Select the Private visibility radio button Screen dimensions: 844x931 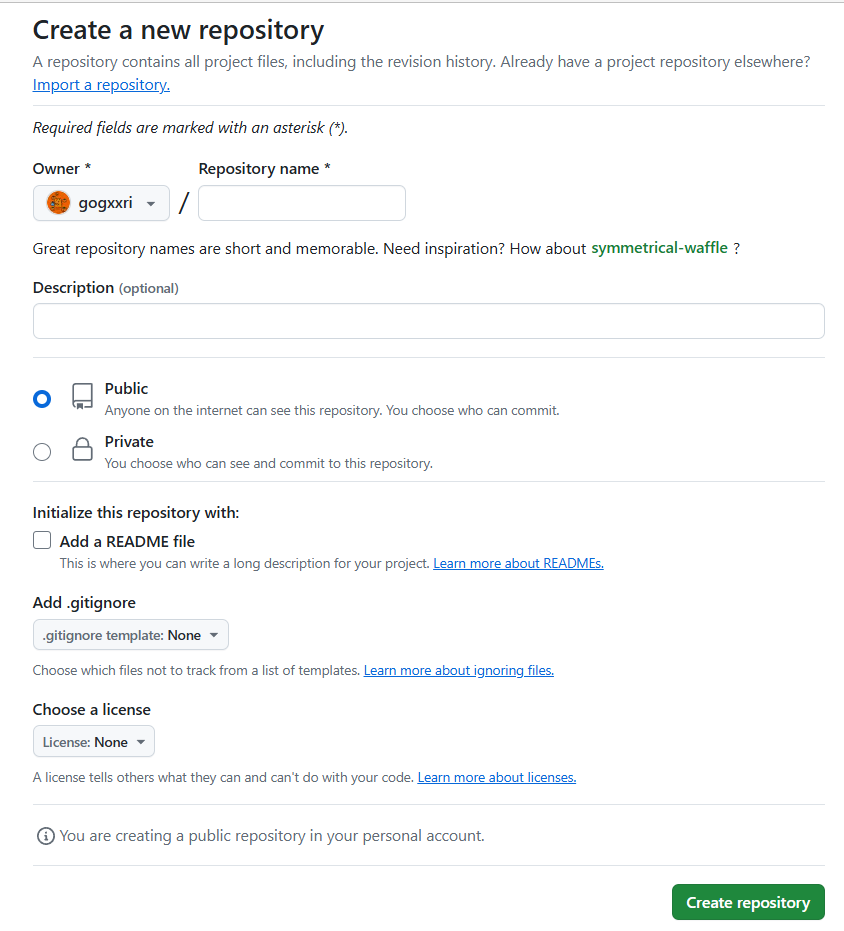coord(42,452)
